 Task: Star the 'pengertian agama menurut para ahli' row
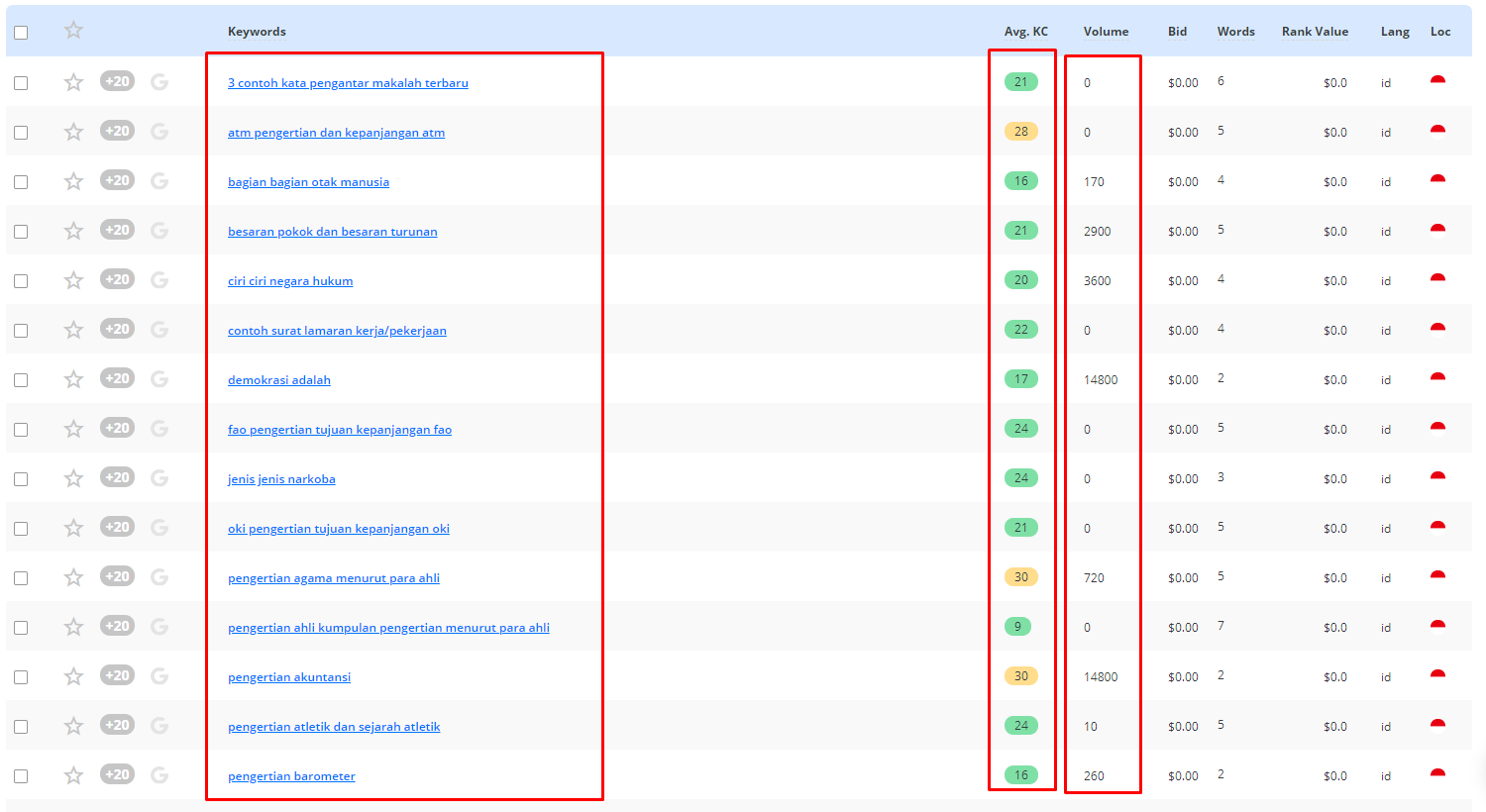coord(73,577)
